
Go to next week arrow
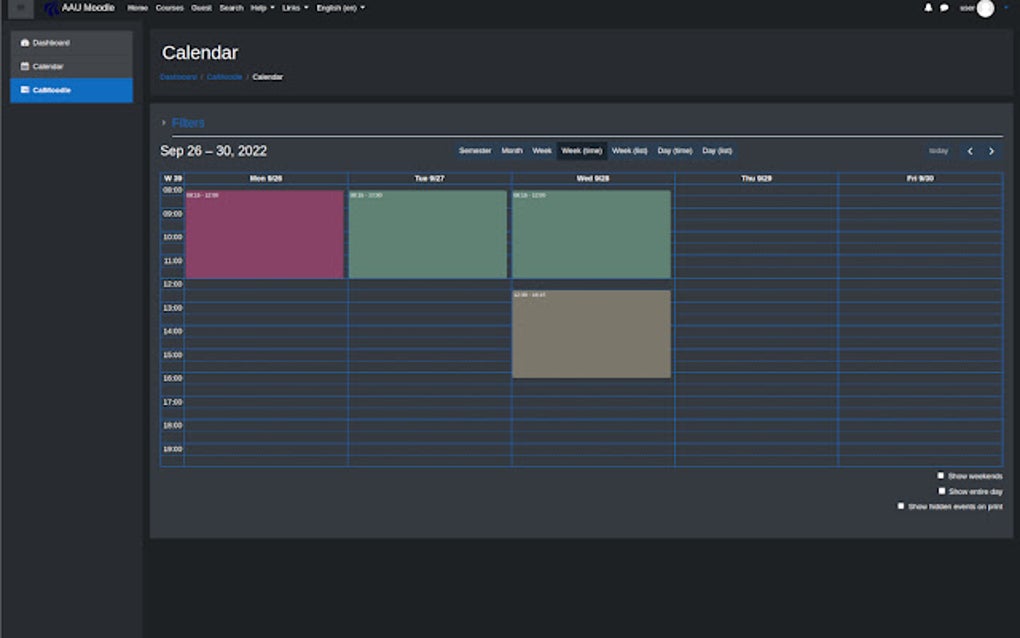[991, 151]
